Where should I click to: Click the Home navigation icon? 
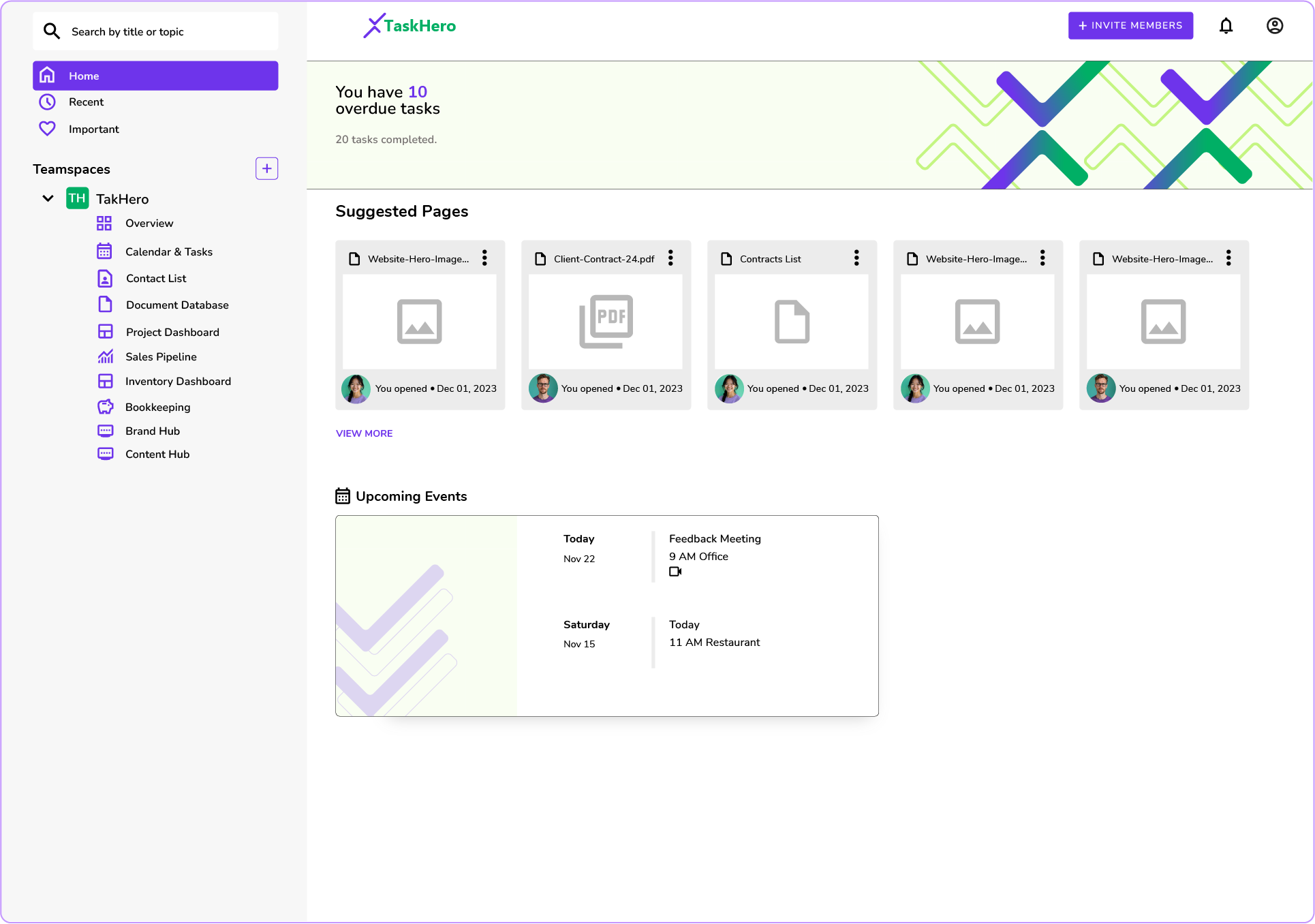(x=48, y=75)
